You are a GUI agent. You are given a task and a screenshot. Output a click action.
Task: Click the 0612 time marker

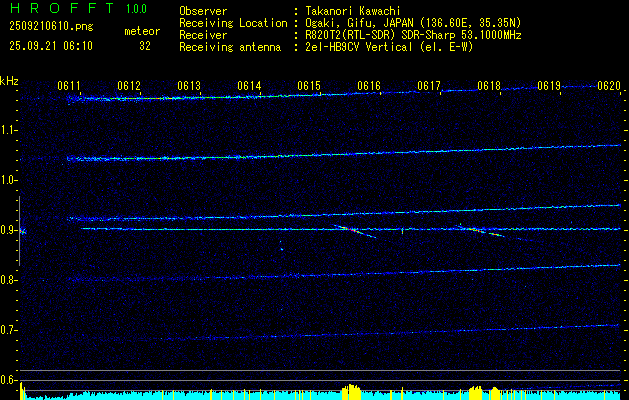tap(129, 86)
